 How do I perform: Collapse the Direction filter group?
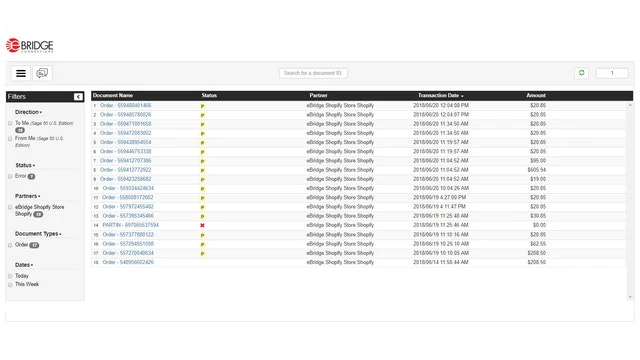[28, 112]
